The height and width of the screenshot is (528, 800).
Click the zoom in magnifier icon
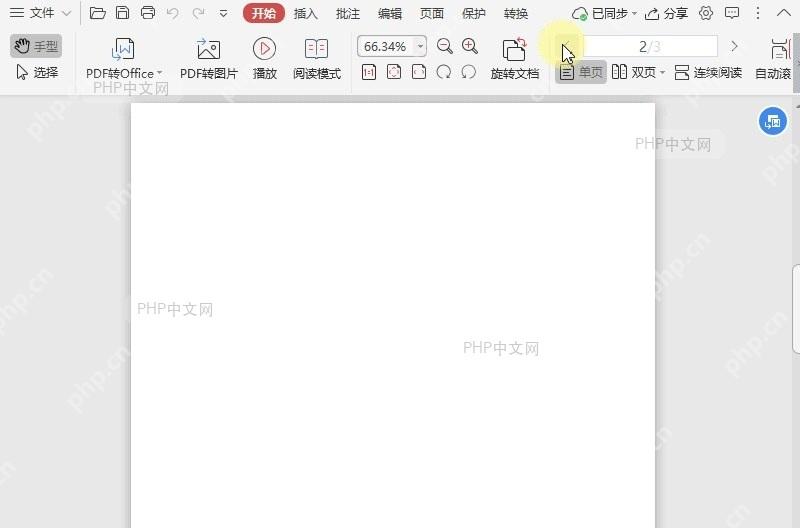point(469,46)
